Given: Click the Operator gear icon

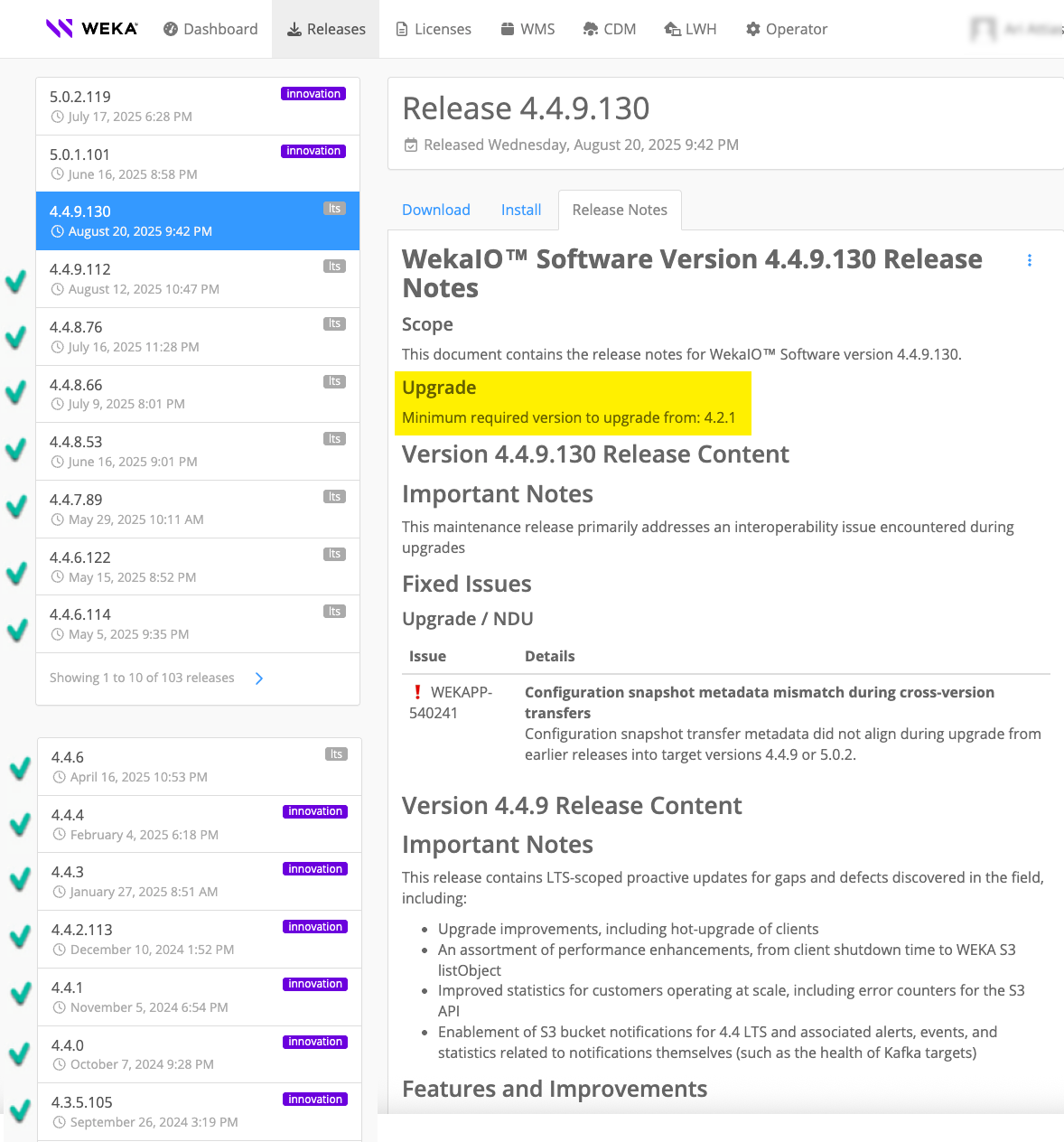Looking at the screenshot, I should tap(753, 29).
